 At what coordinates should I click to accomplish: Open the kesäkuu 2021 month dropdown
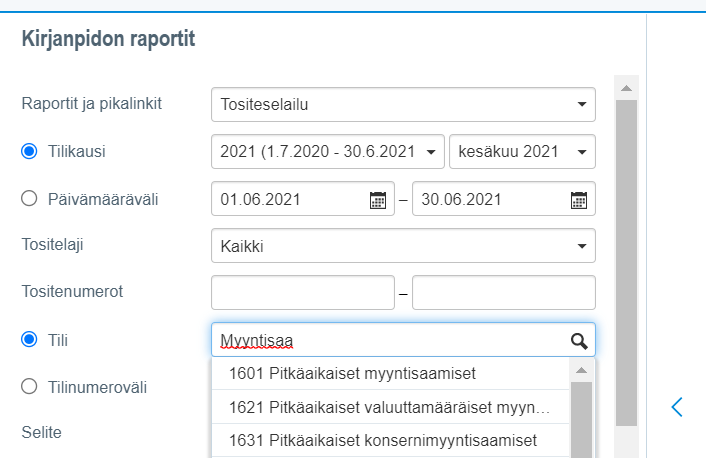pyautogui.click(x=522, y=151)
